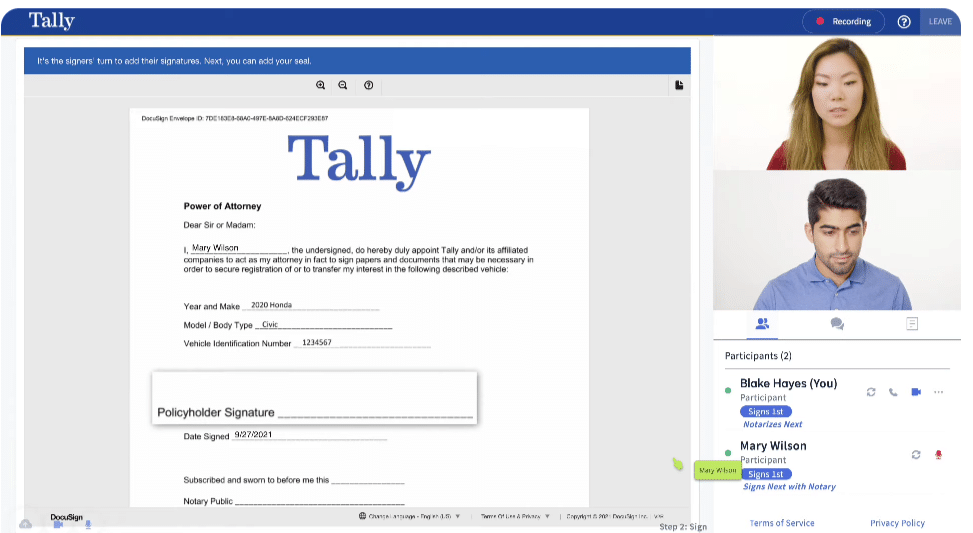Click the Vehicle Identification Number field
The image size is (973, 533).
(362, 343)
